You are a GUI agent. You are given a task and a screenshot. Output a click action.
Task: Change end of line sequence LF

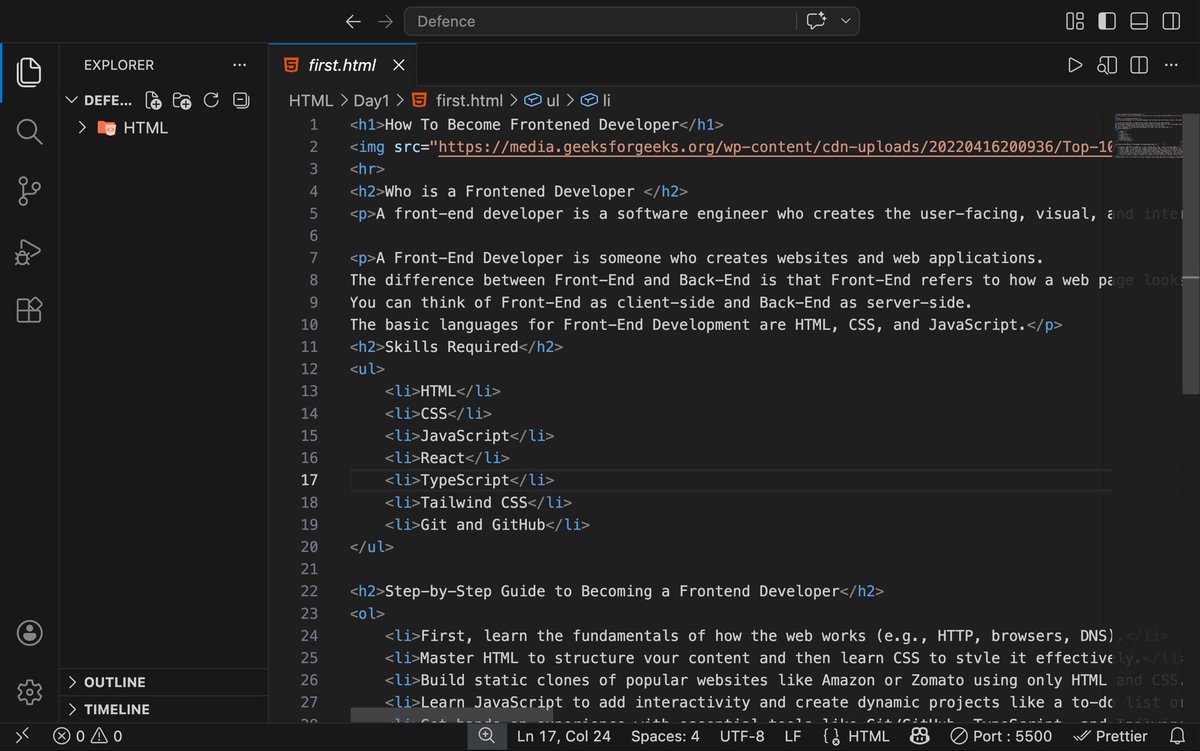click(x=792, y=736)
